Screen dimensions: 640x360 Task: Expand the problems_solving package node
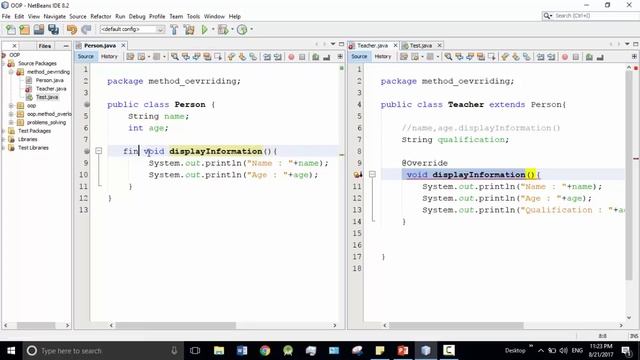[11, 122]
